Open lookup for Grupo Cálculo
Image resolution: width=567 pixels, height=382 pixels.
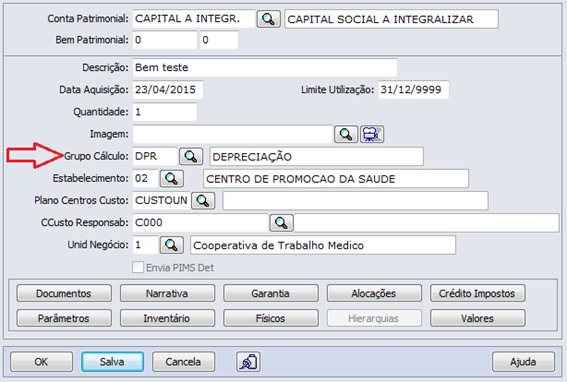point(191,156)
